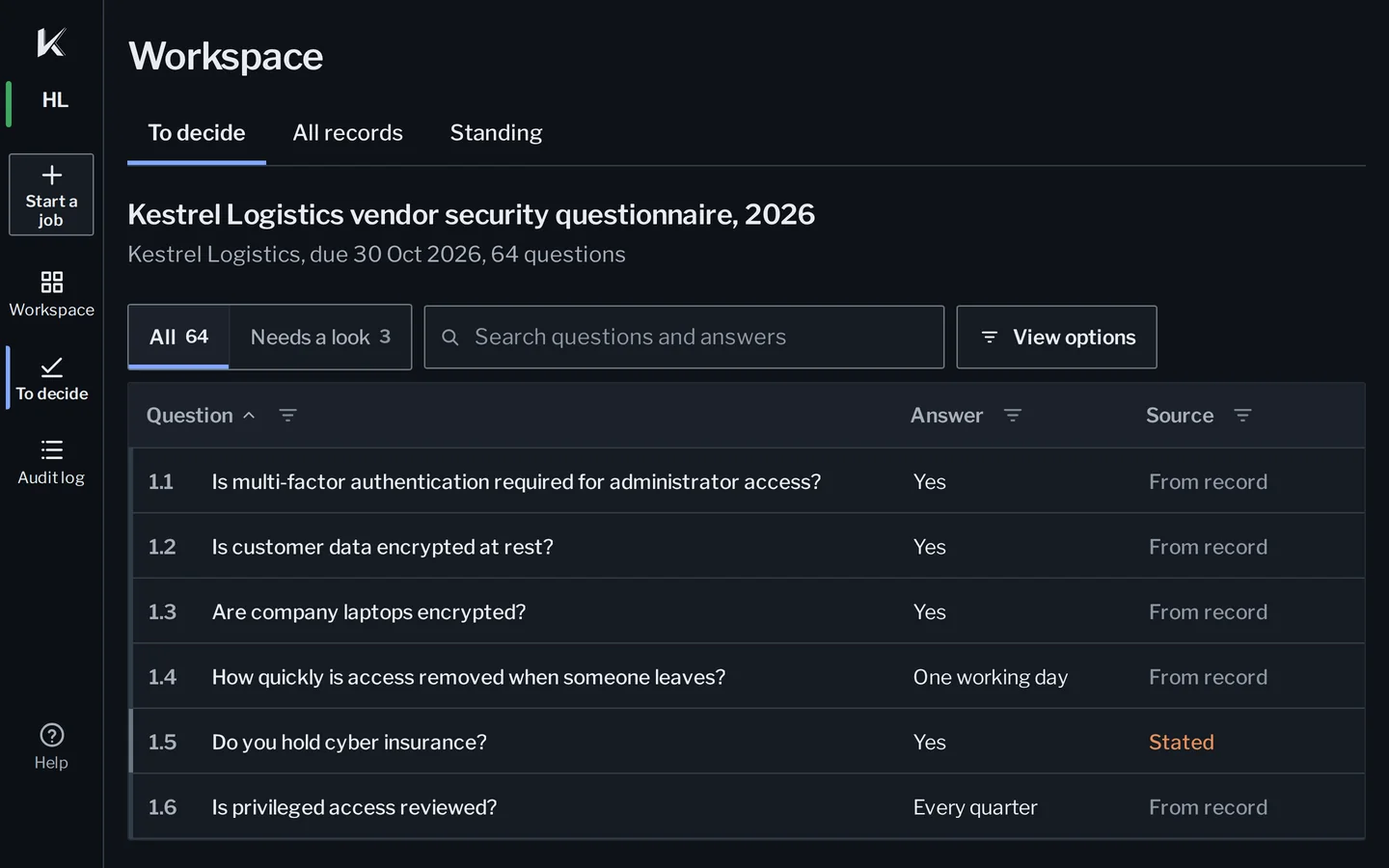The image size is (1389, 868).
Task: Go to To decide in sidebar
Action: pos(51,379)
